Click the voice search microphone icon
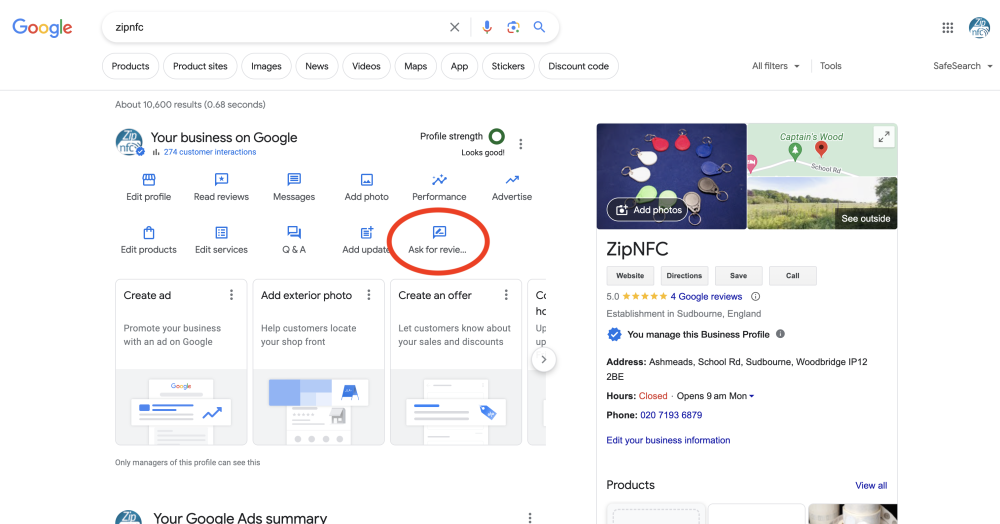Image resolution: width=1000 pixels, height=524 pixels. [x=487, y=27]
